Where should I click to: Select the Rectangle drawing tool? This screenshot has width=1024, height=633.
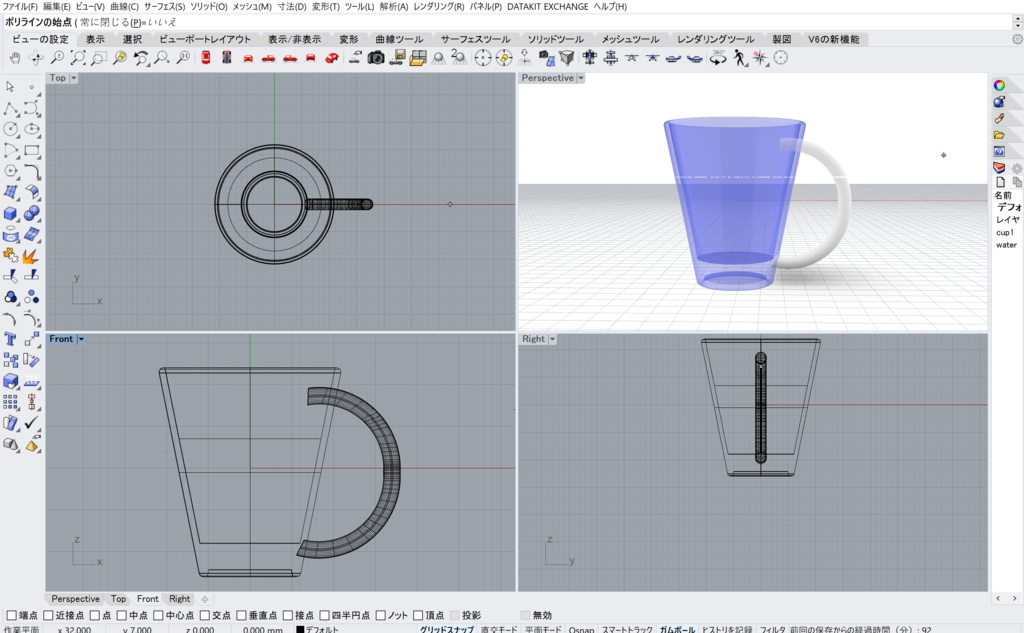tap(32, 151)
